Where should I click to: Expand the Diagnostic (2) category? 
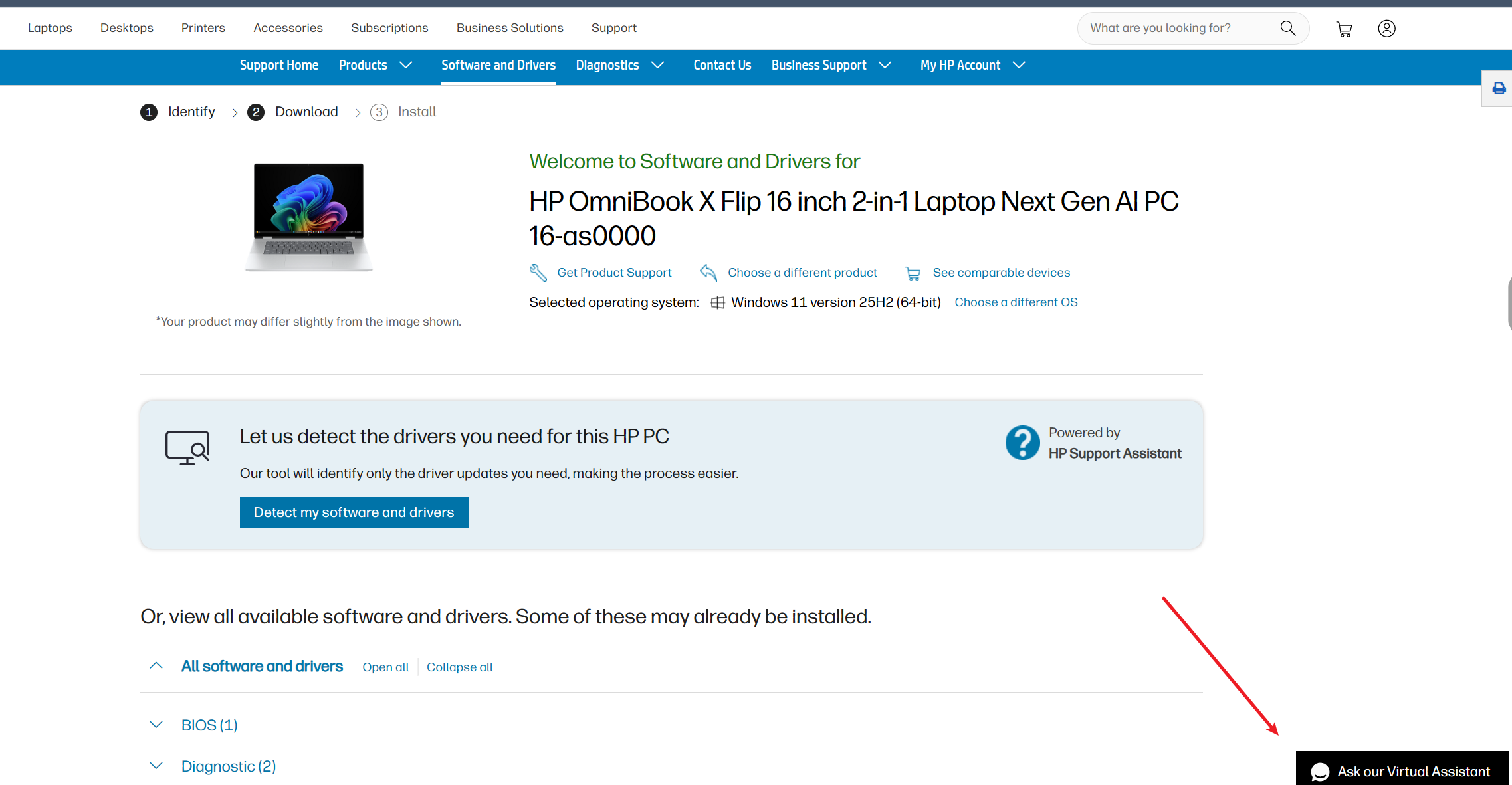[156, 766]
